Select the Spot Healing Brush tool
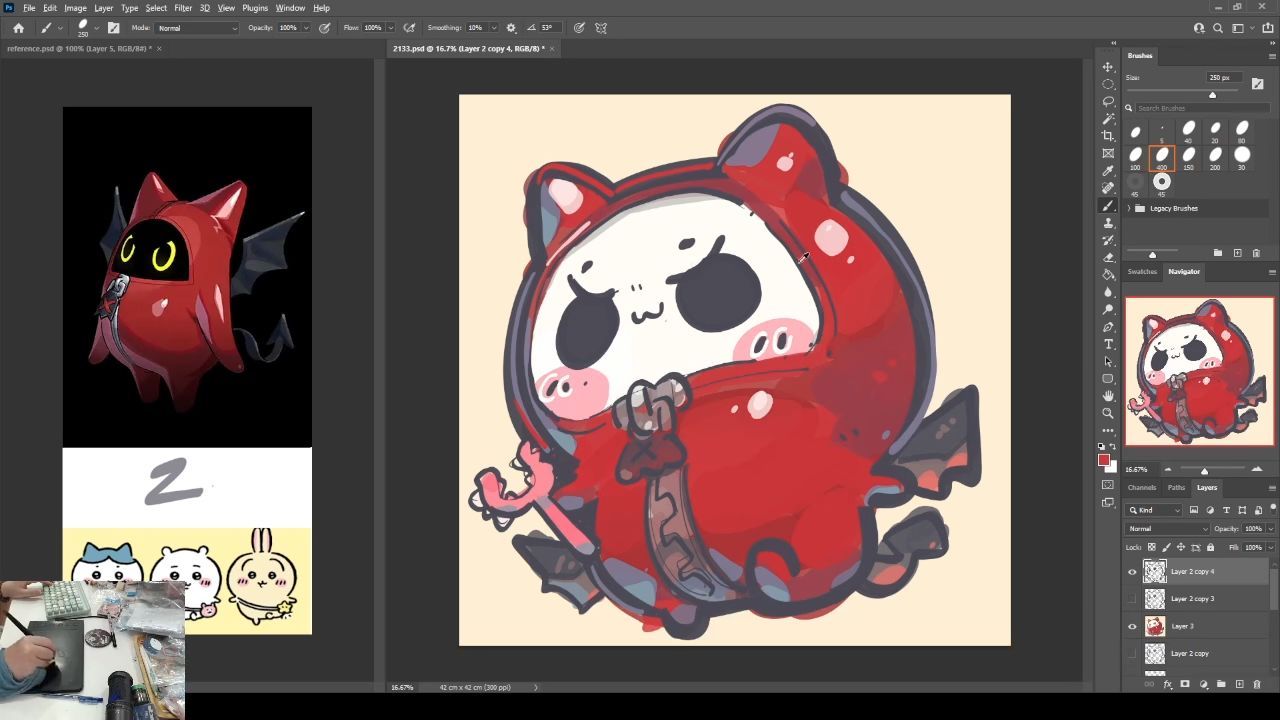The width and height of the screenshot is (1280, 720). pyautogui.click(x=1108, y=188)
